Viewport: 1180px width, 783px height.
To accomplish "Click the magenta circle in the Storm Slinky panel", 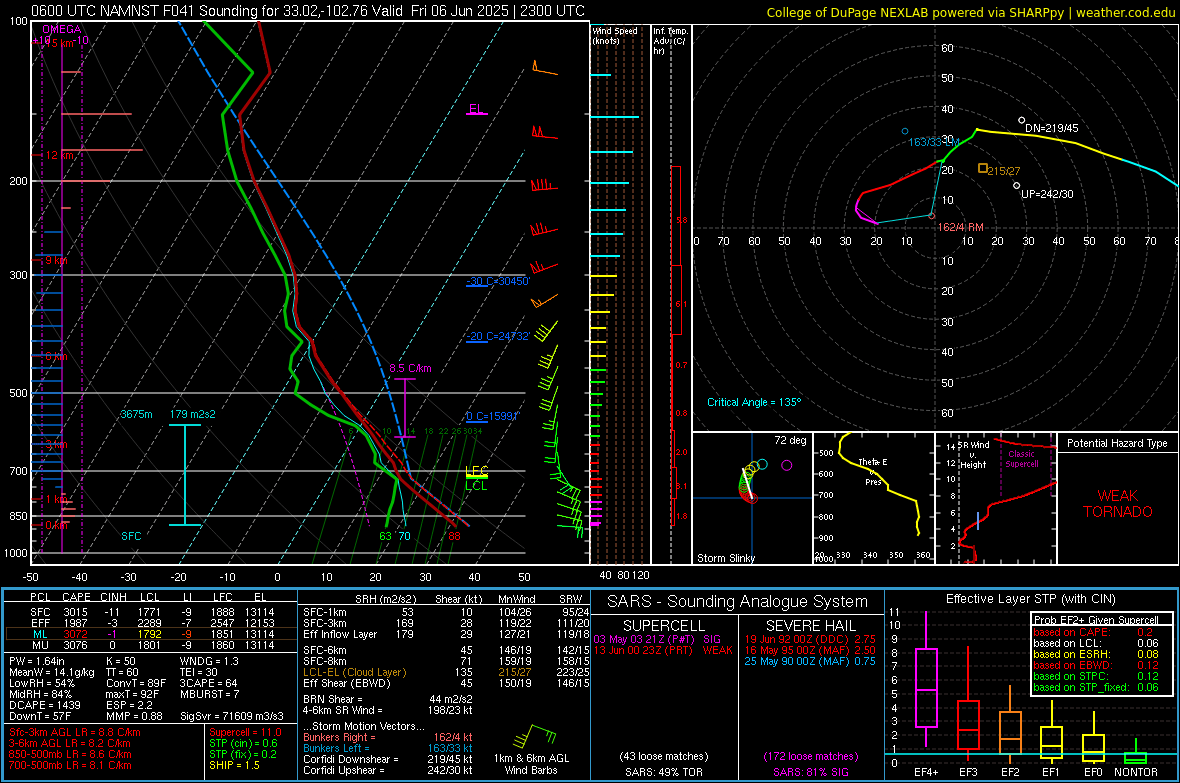I will click(x=786, y=465).
